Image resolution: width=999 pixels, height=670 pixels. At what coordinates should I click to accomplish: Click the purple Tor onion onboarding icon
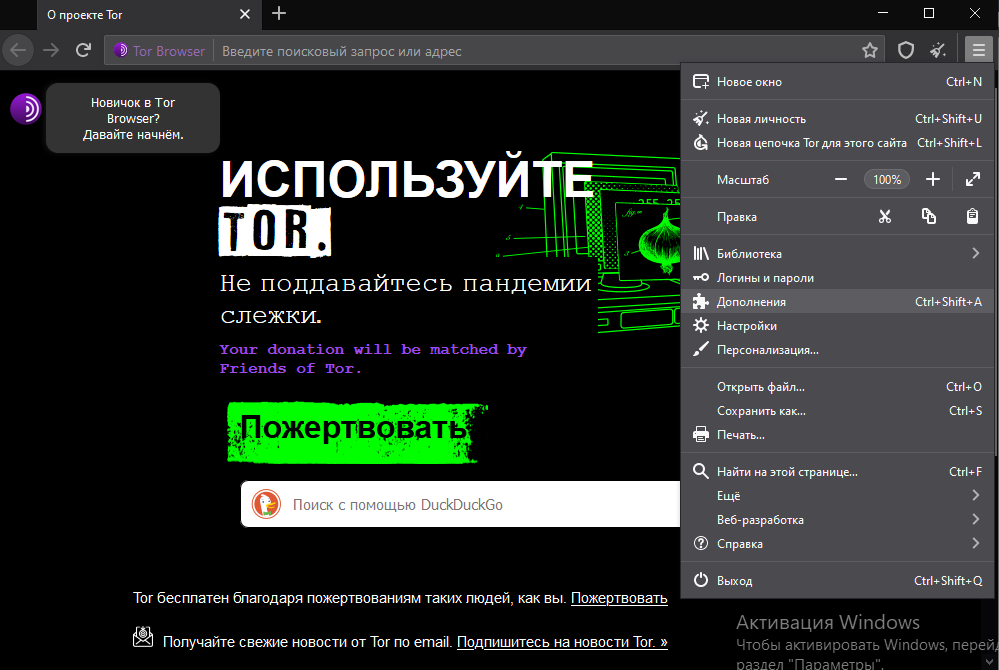26,108
